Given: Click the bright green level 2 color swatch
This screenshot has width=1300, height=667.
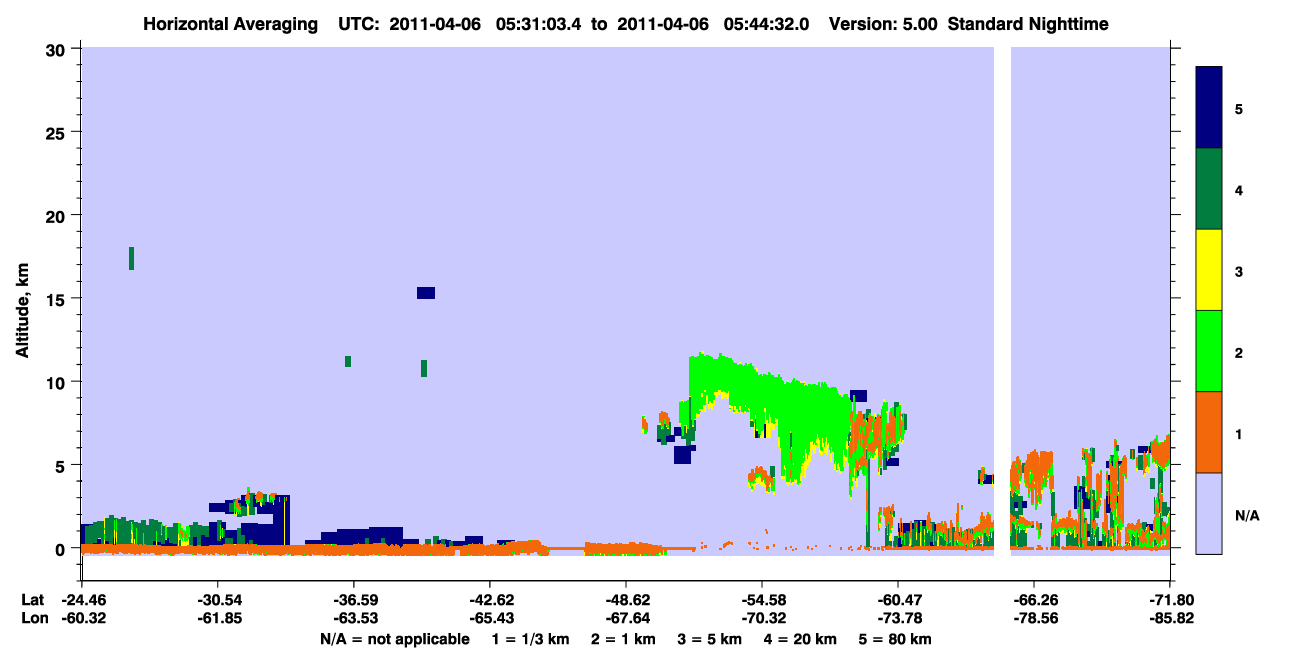Looking at the screenshot, I should (x=1209, y=351).
